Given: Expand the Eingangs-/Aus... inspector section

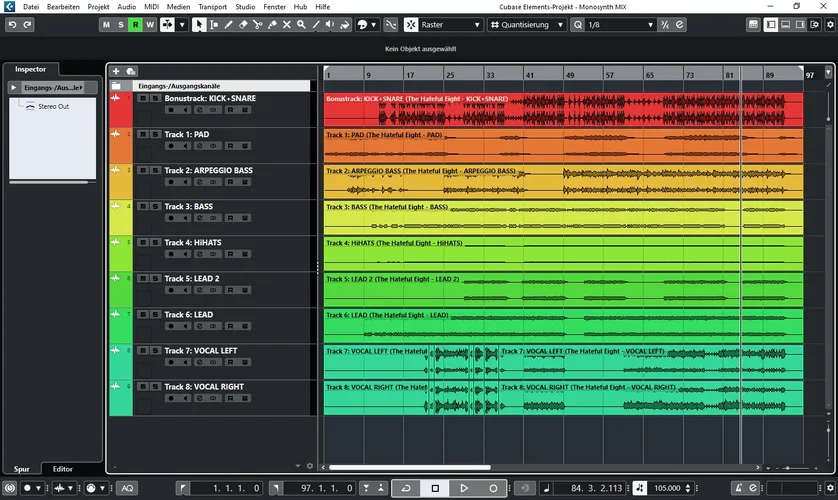Looking at the screenshot, I should (13, 88).
